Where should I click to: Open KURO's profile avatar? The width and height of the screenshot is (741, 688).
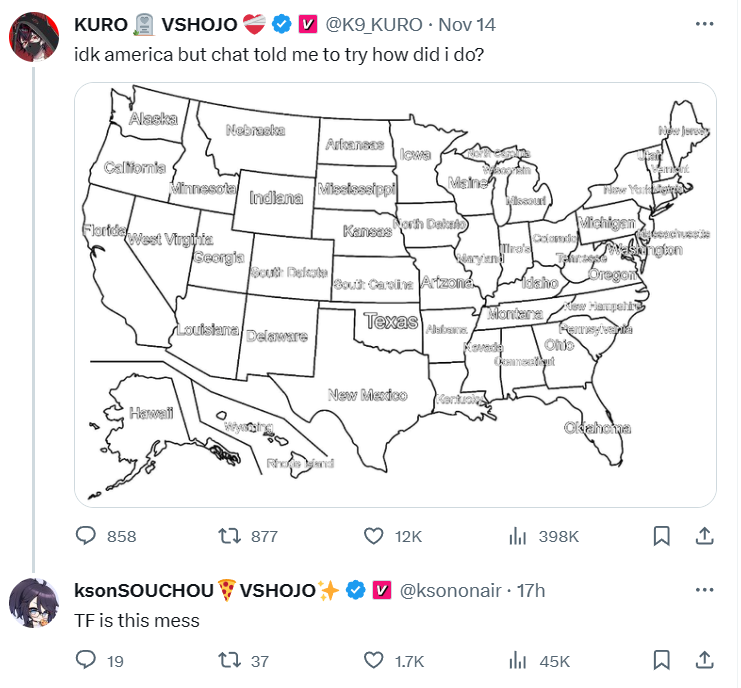(x=34, y=37)
